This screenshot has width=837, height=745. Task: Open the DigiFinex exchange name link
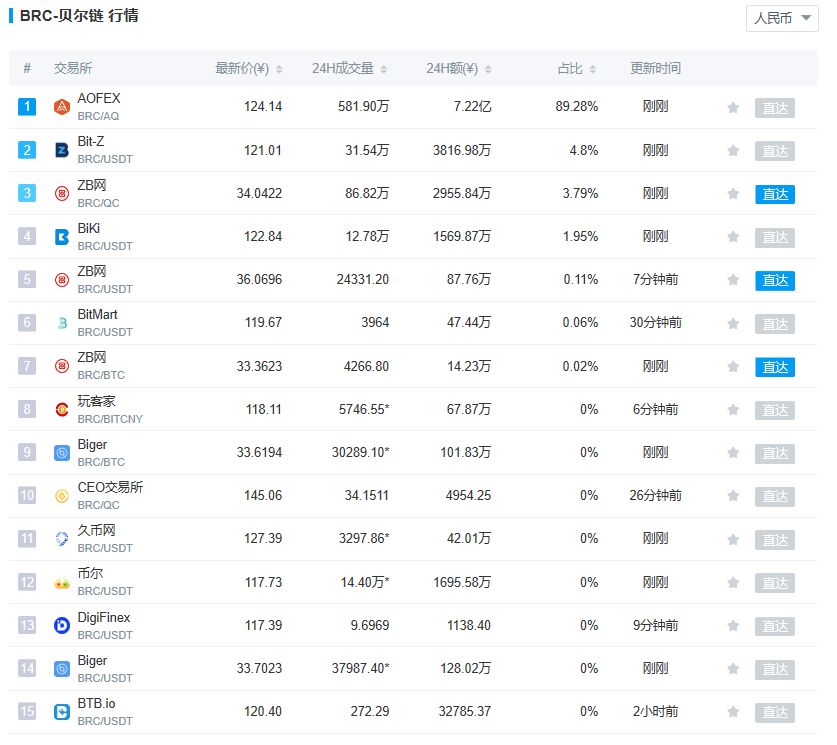104,617
